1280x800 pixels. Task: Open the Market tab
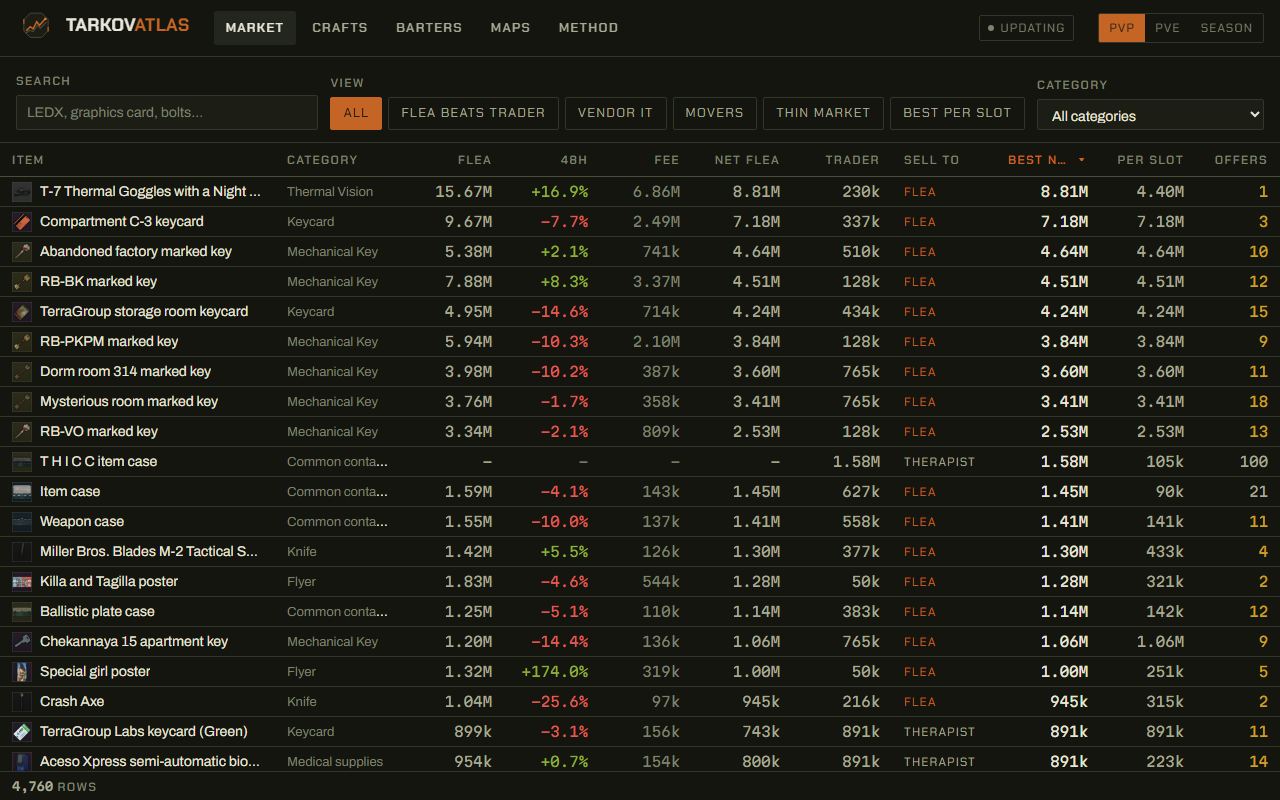coord(254,28)
